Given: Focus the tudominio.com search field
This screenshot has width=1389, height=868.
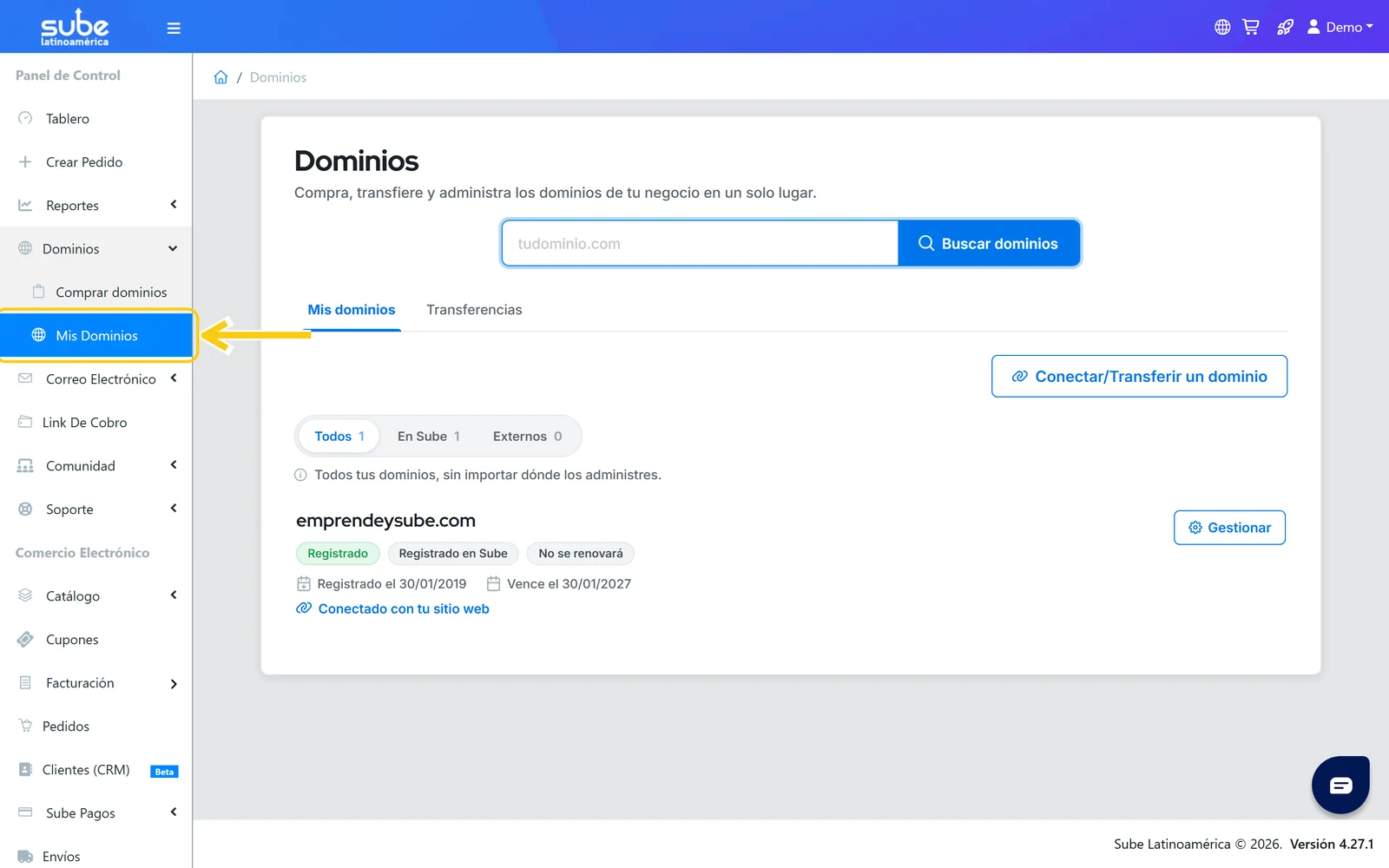Looking at the screenshot, I should [700, 243].
